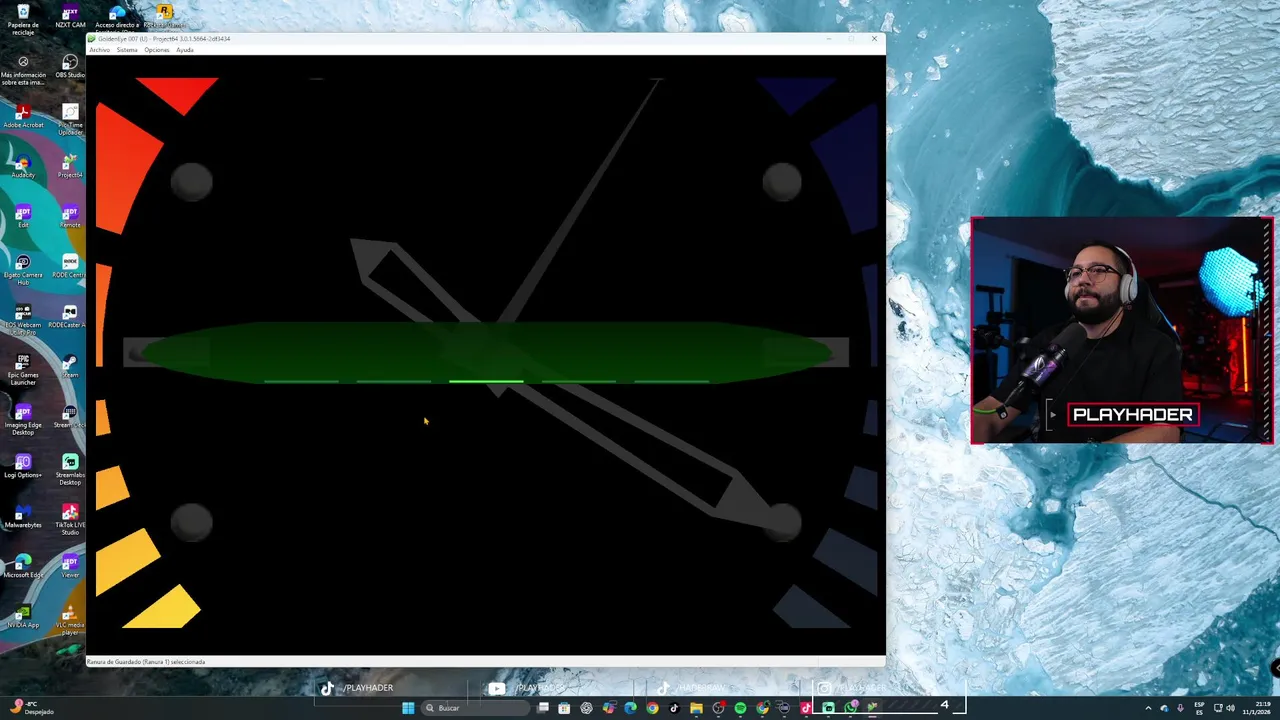The image size is (1280, 720).
Task: Select the Stream Deck desktop icon
Action: point(70,417)
